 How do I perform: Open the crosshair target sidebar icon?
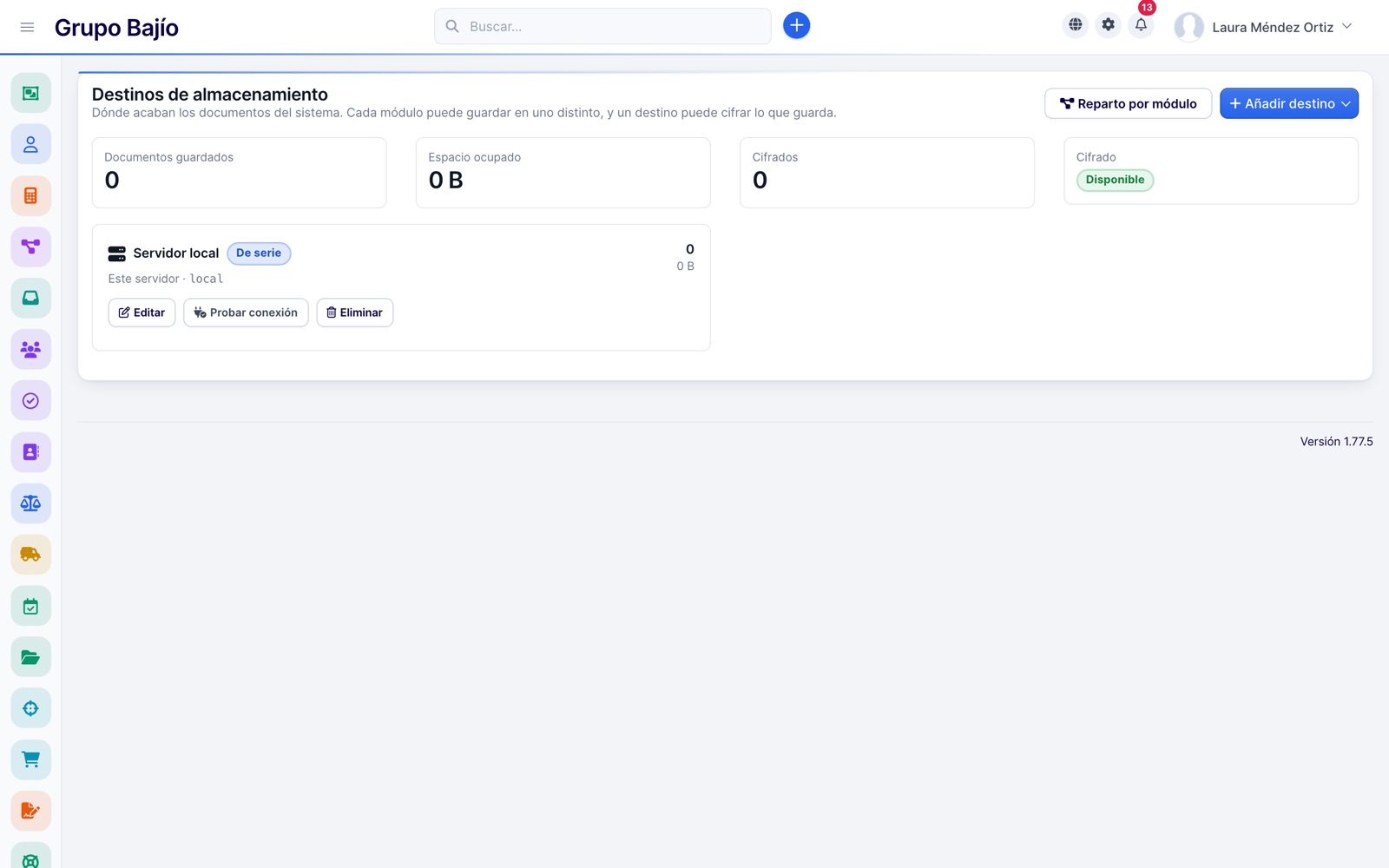(30, 708)
